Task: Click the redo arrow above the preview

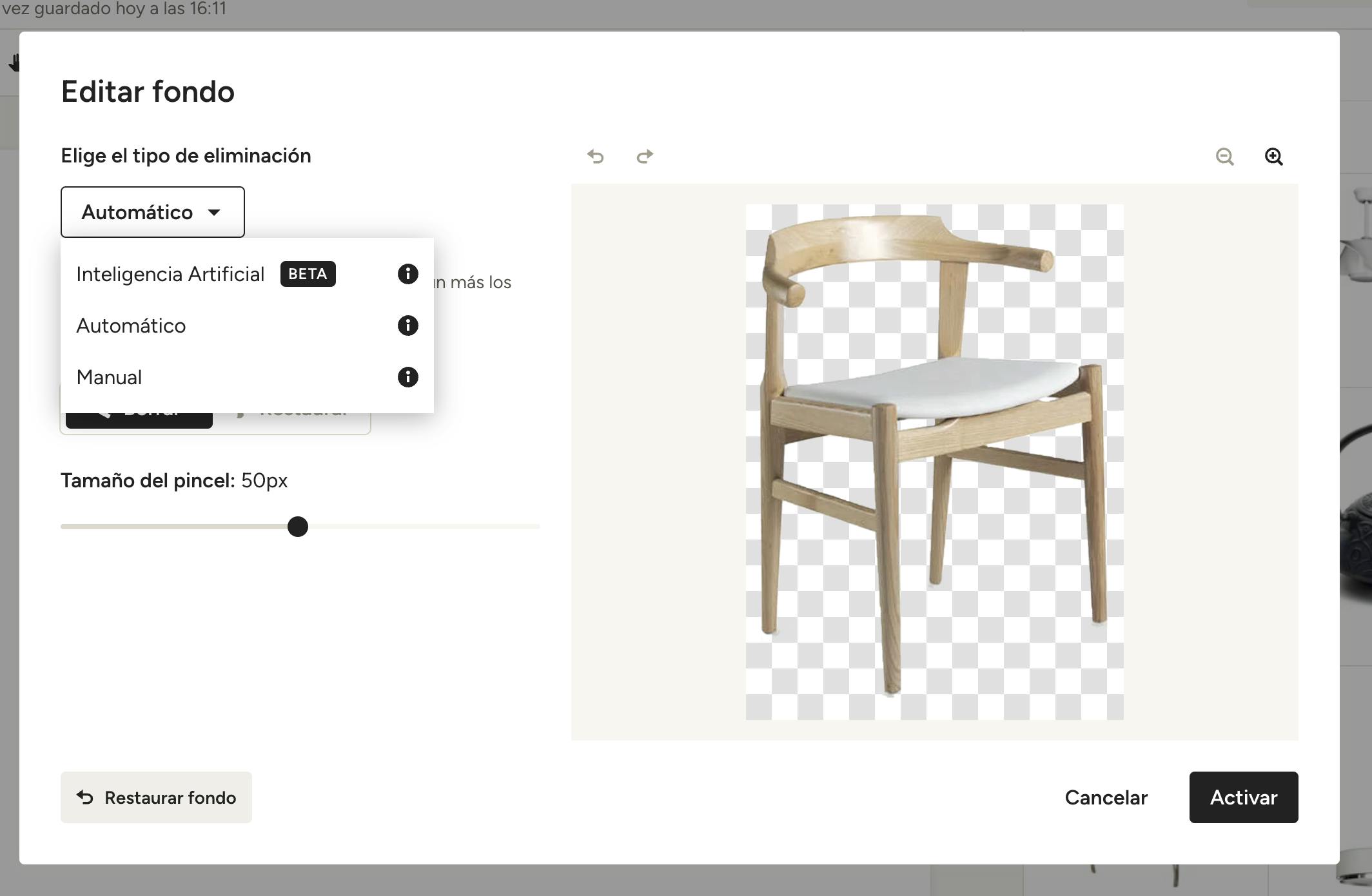Action: click(x=645, y=157)
